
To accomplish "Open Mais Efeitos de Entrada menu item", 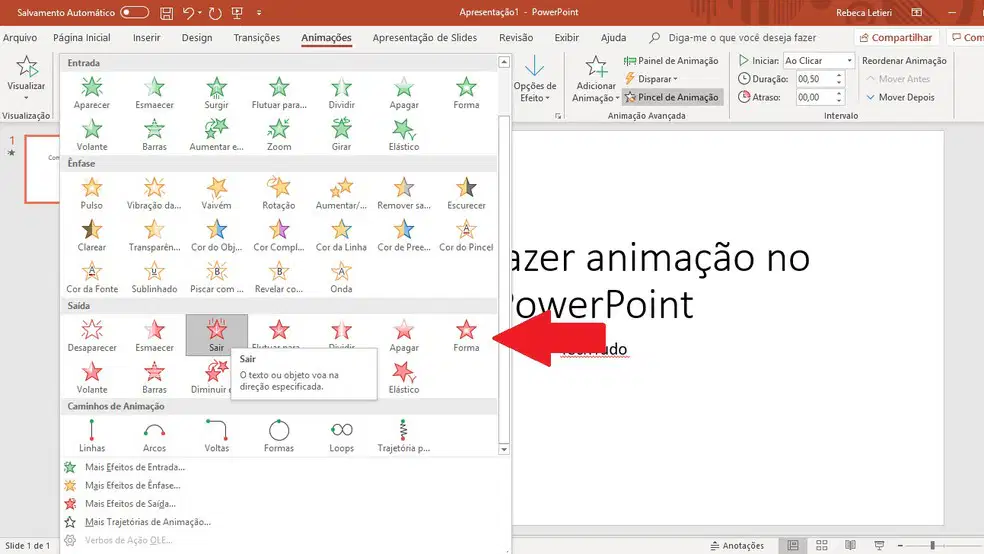I will [135, 467].
